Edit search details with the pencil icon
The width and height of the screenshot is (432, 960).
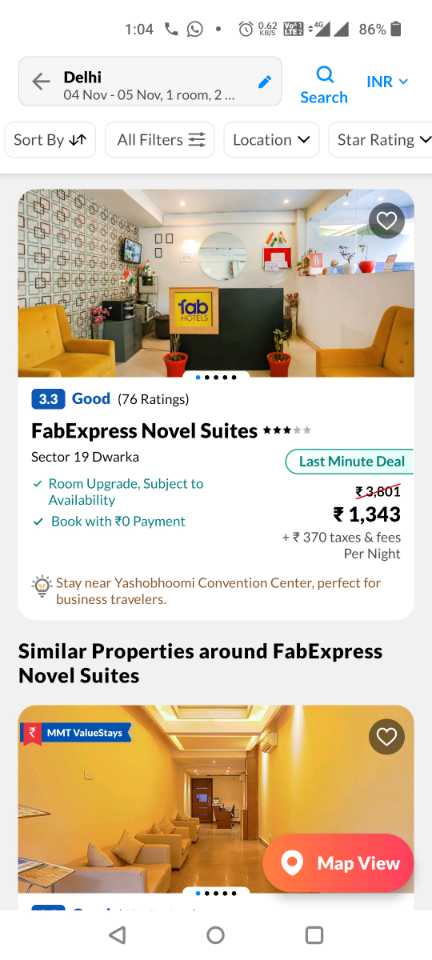click(264, 82)
